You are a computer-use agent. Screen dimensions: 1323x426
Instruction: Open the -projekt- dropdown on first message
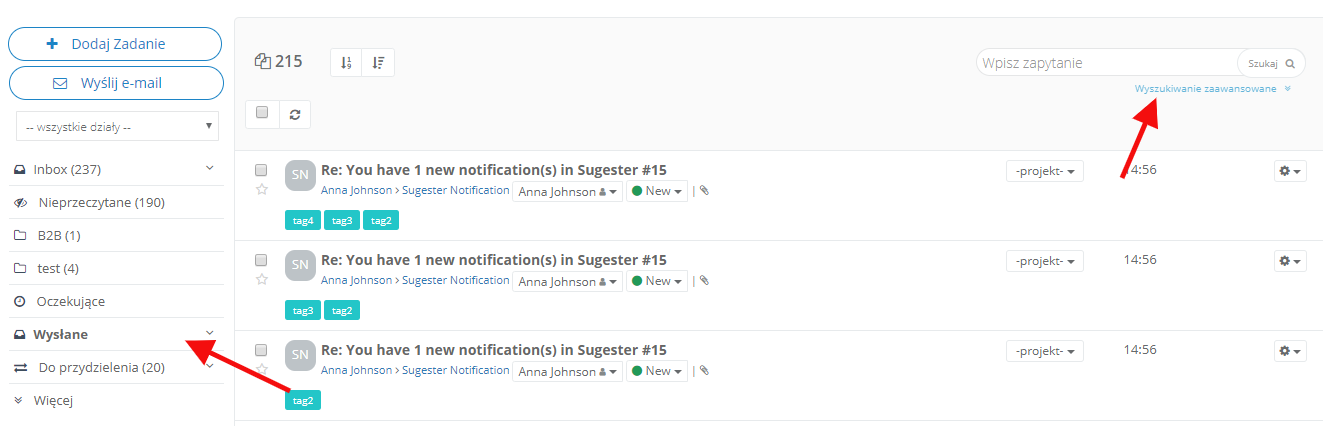click(1044, 172)
